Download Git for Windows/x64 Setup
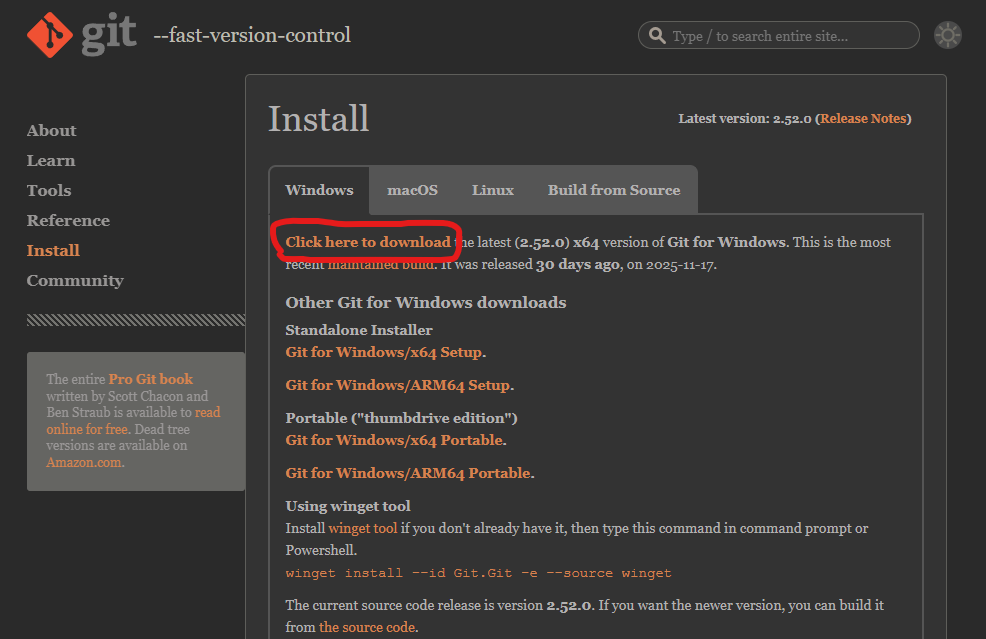The height and width of the screenshot is (639, 986). [x=384, y=352]
